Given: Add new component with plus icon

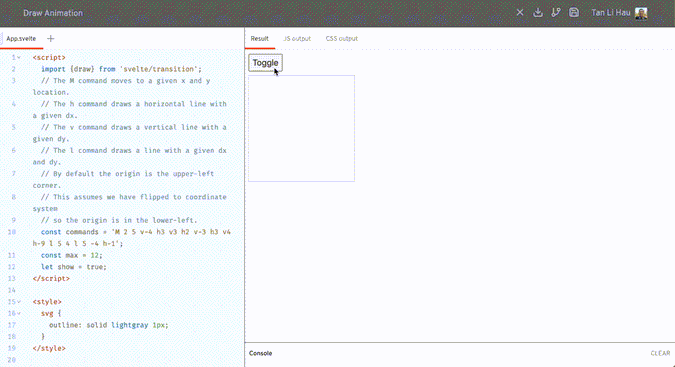Looking at the screenshot, I should click(x=50, y=38).
